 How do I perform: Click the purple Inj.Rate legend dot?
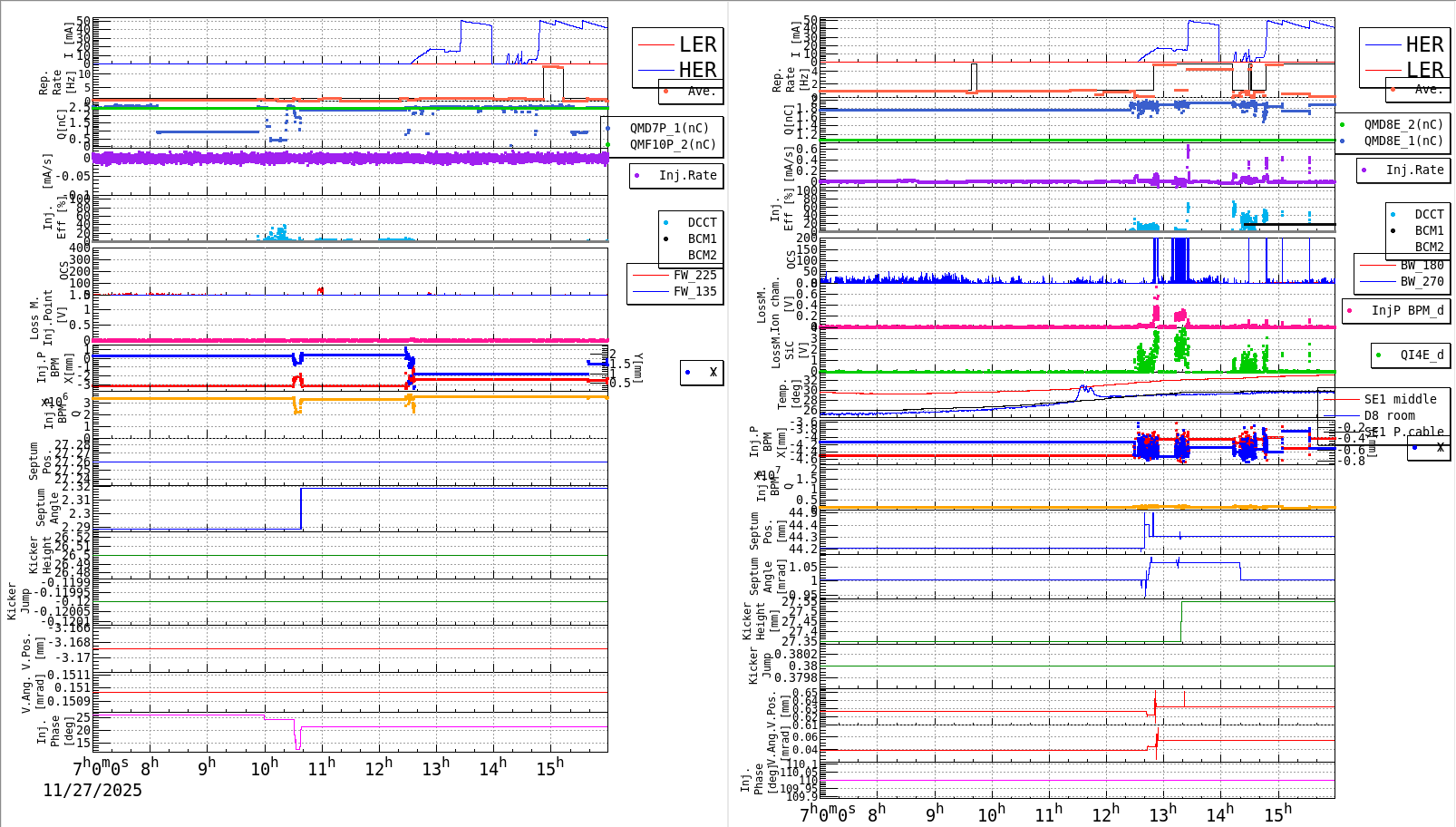point(636,176)
